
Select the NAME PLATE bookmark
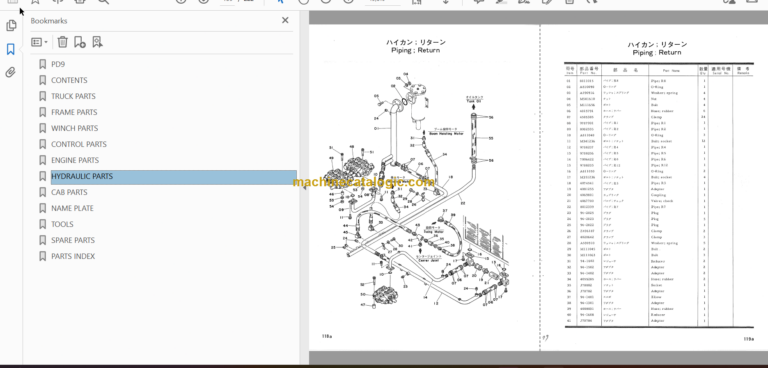(x=72, y=208)
